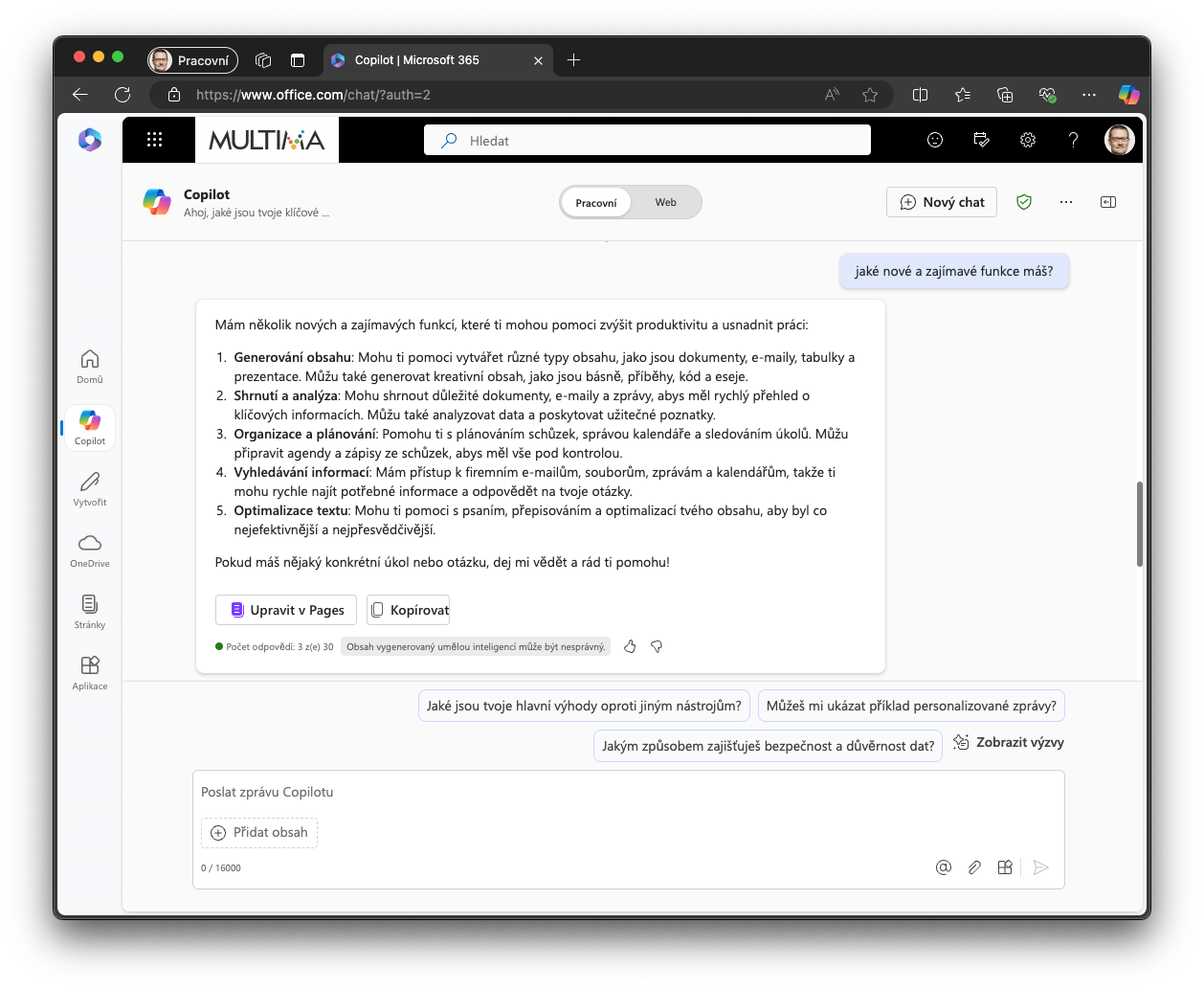Choose suggestion about hlavní výhody oproti jiným nástrojům
The height and width of the screenshot is (990, 1204).
pos(584,706)
